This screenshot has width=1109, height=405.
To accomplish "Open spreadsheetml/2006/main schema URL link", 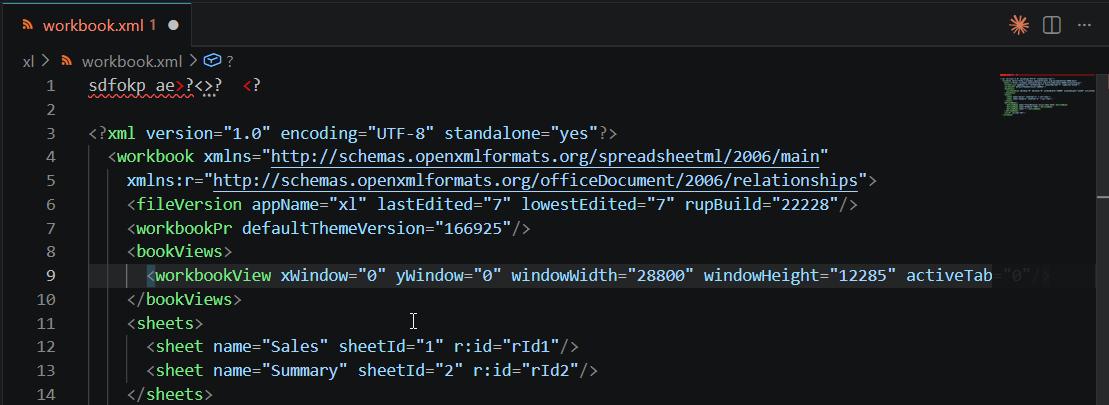I will [x=545, y=156].
